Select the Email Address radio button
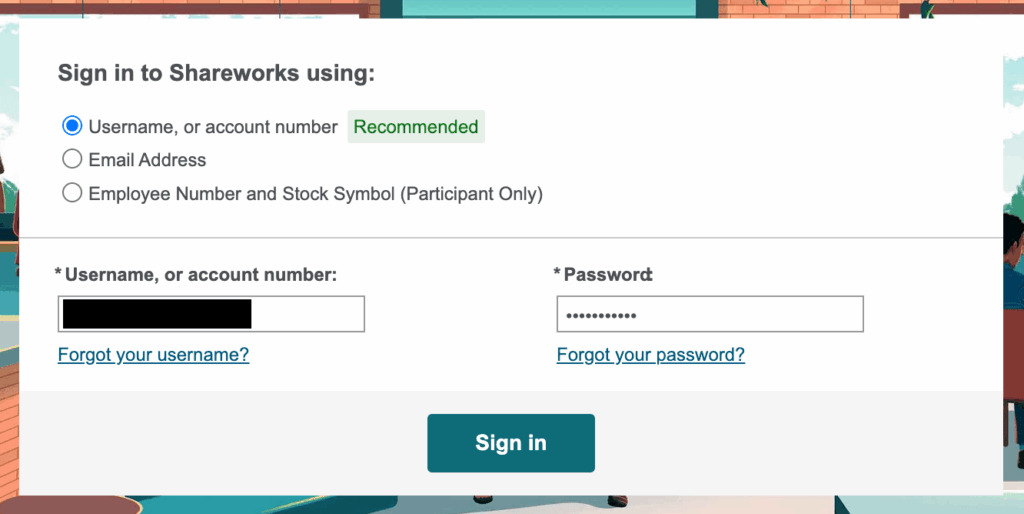 (x=72, y=159)
